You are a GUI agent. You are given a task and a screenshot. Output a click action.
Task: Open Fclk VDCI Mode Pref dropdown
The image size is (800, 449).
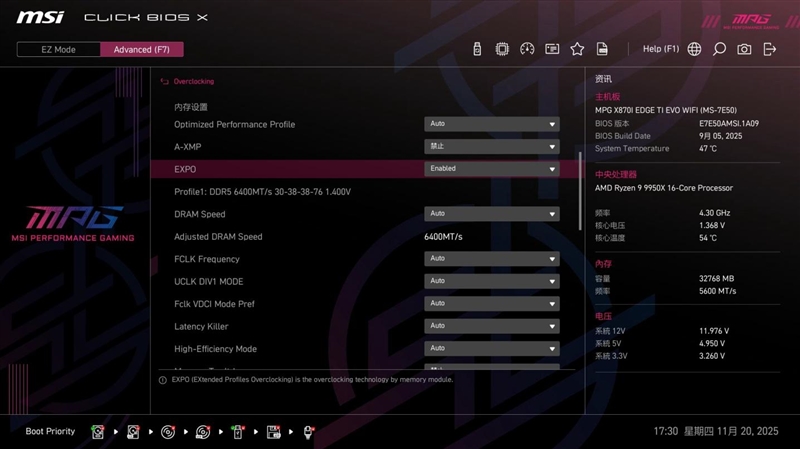pos(492,304)
